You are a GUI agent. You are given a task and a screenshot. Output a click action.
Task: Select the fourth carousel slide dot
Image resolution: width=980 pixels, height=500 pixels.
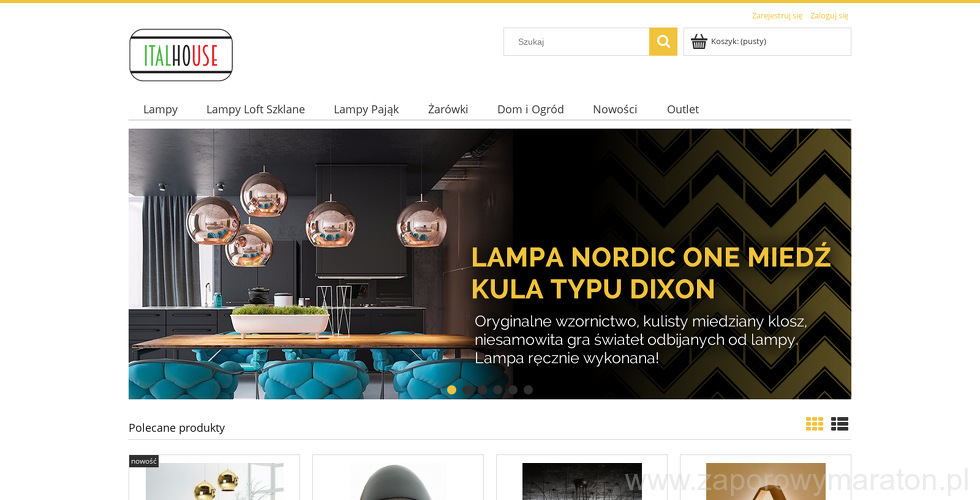[x=498, y=389]
